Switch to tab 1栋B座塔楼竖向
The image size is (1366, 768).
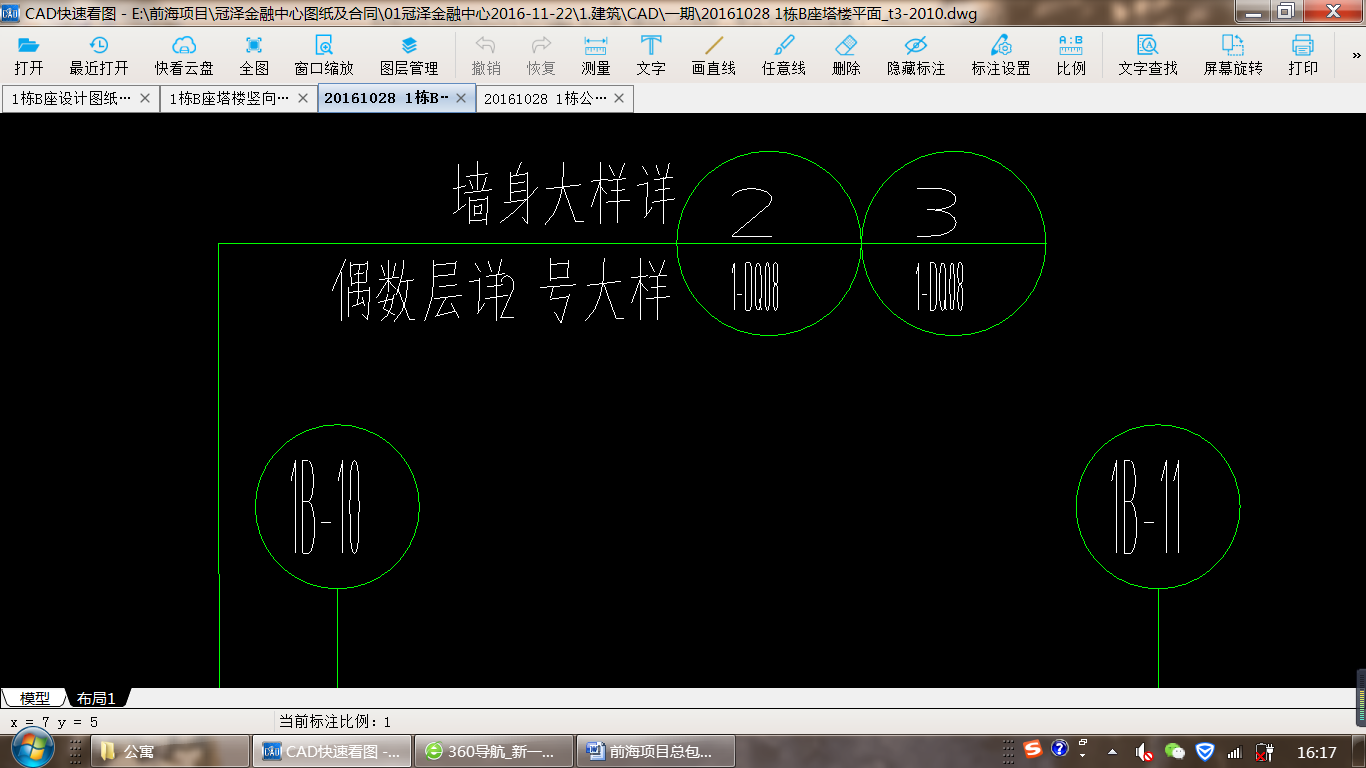(x=229, y=98)
